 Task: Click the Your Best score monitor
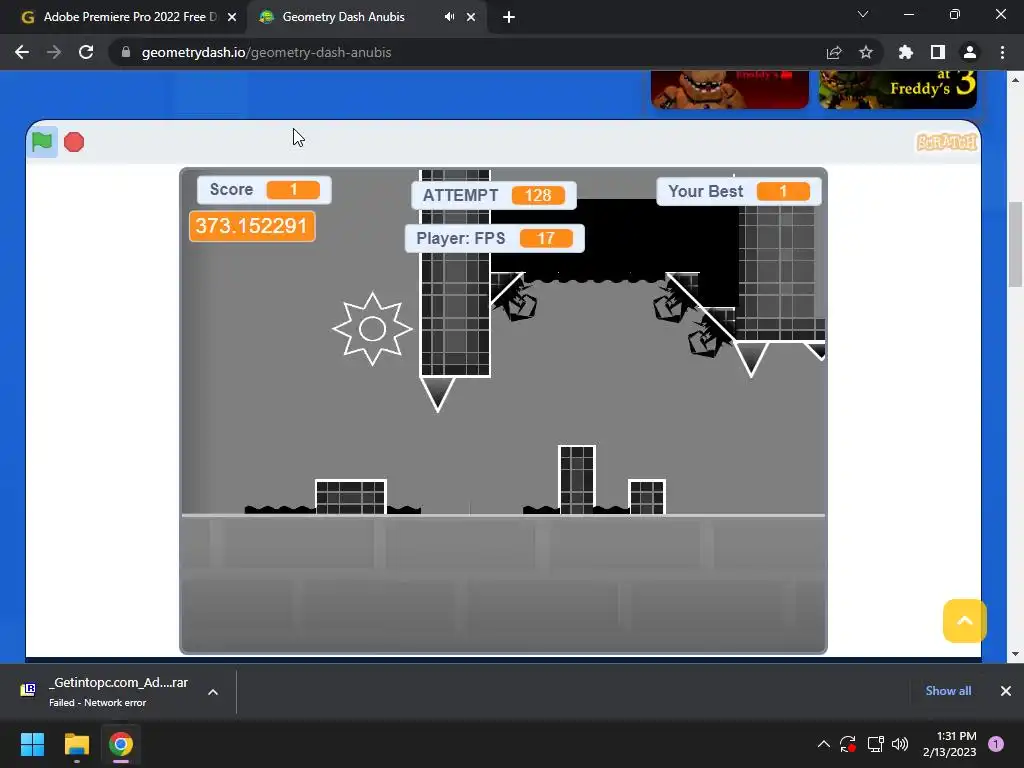[739, 191]
